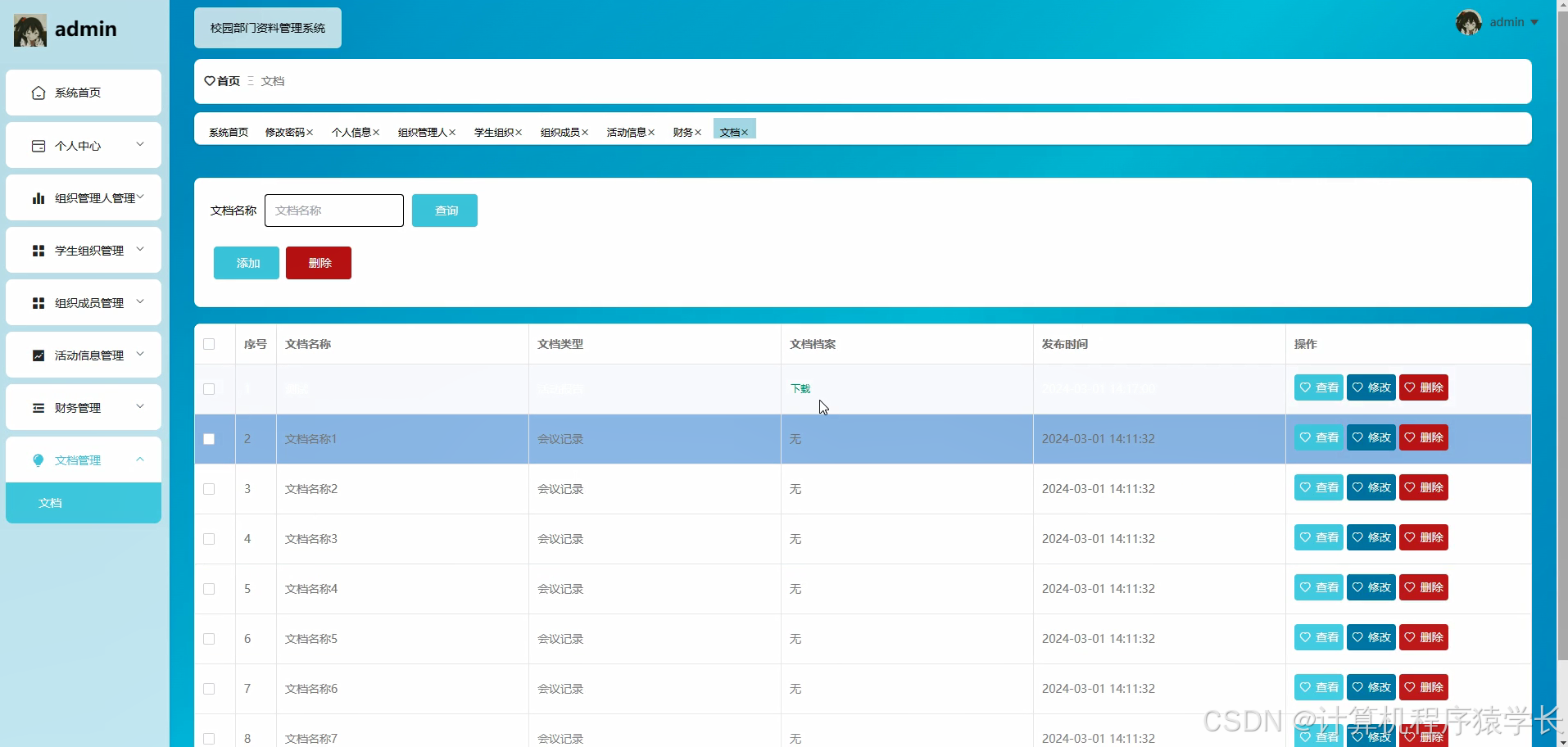Click the 查询 search button
Screen dimensions: 1568x747
tap(445, 211)
